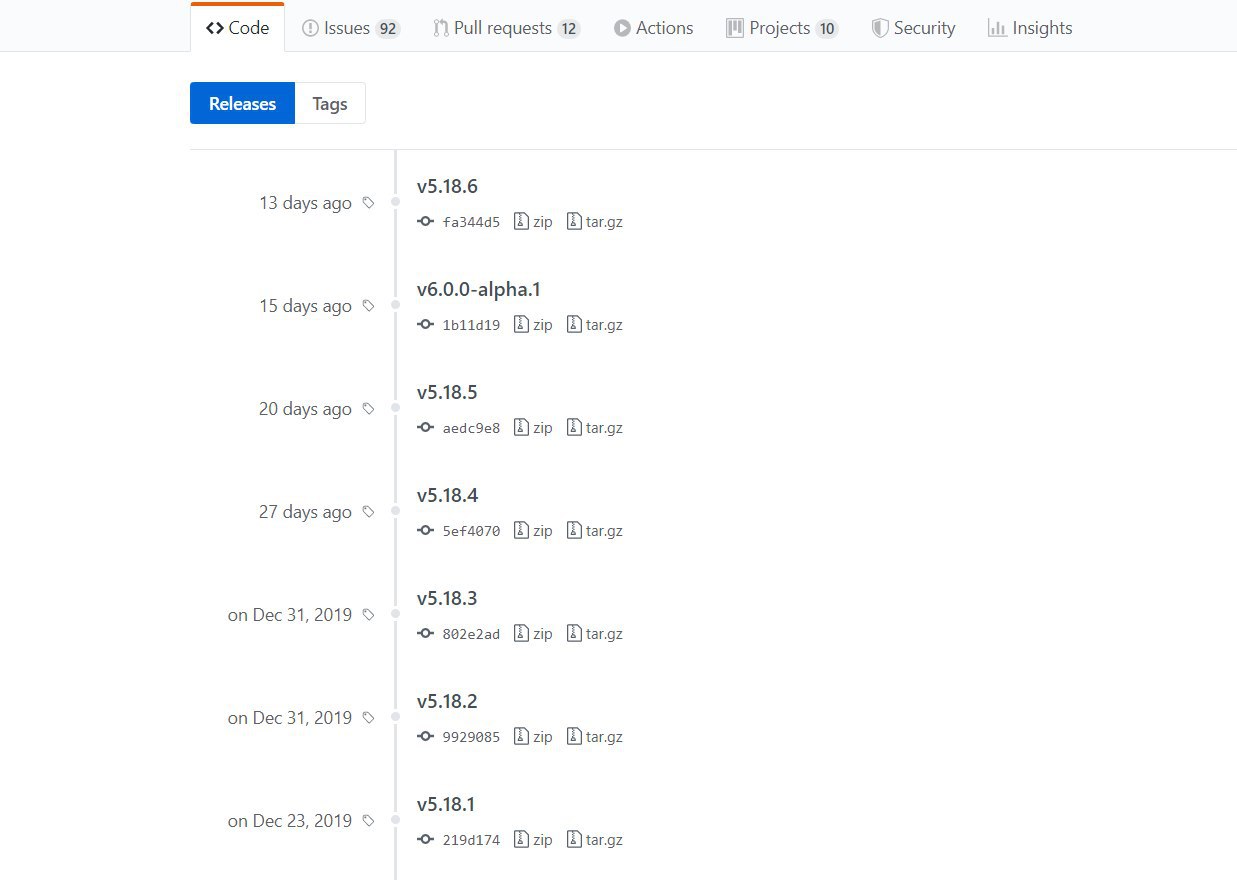Open release v5.18.2
This screenshot has width=1237, height=880.
pos(447,701)
